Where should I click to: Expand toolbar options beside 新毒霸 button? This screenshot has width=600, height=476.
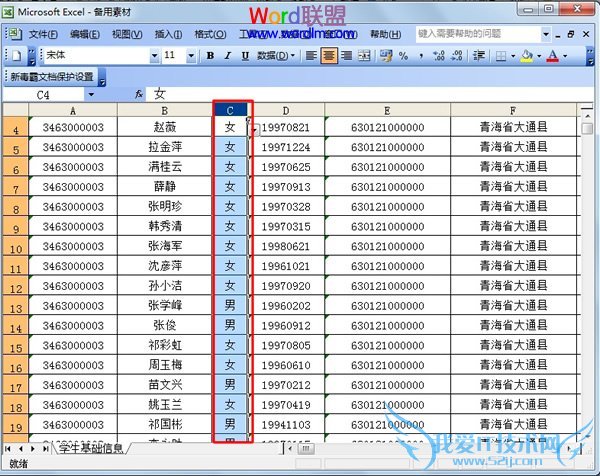coord(102,78)
